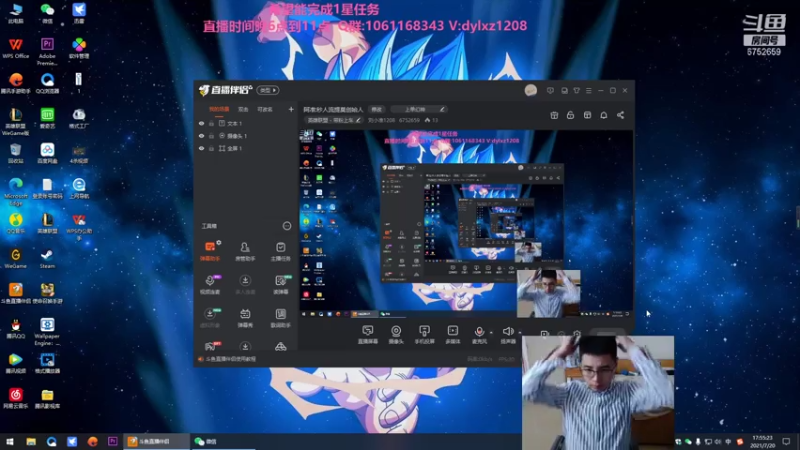Open File Explorer from the taskbar
800x450 pixels.
click(x=31, y=441)
